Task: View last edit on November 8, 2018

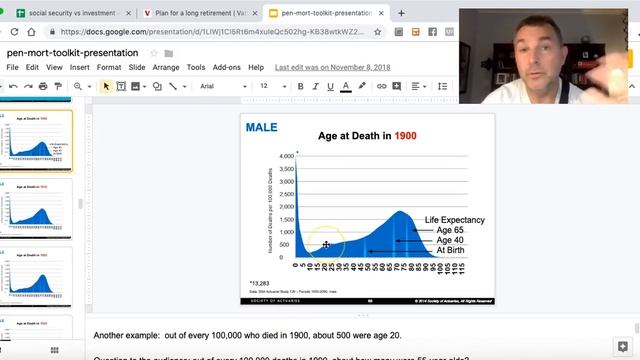Action: 332,67
